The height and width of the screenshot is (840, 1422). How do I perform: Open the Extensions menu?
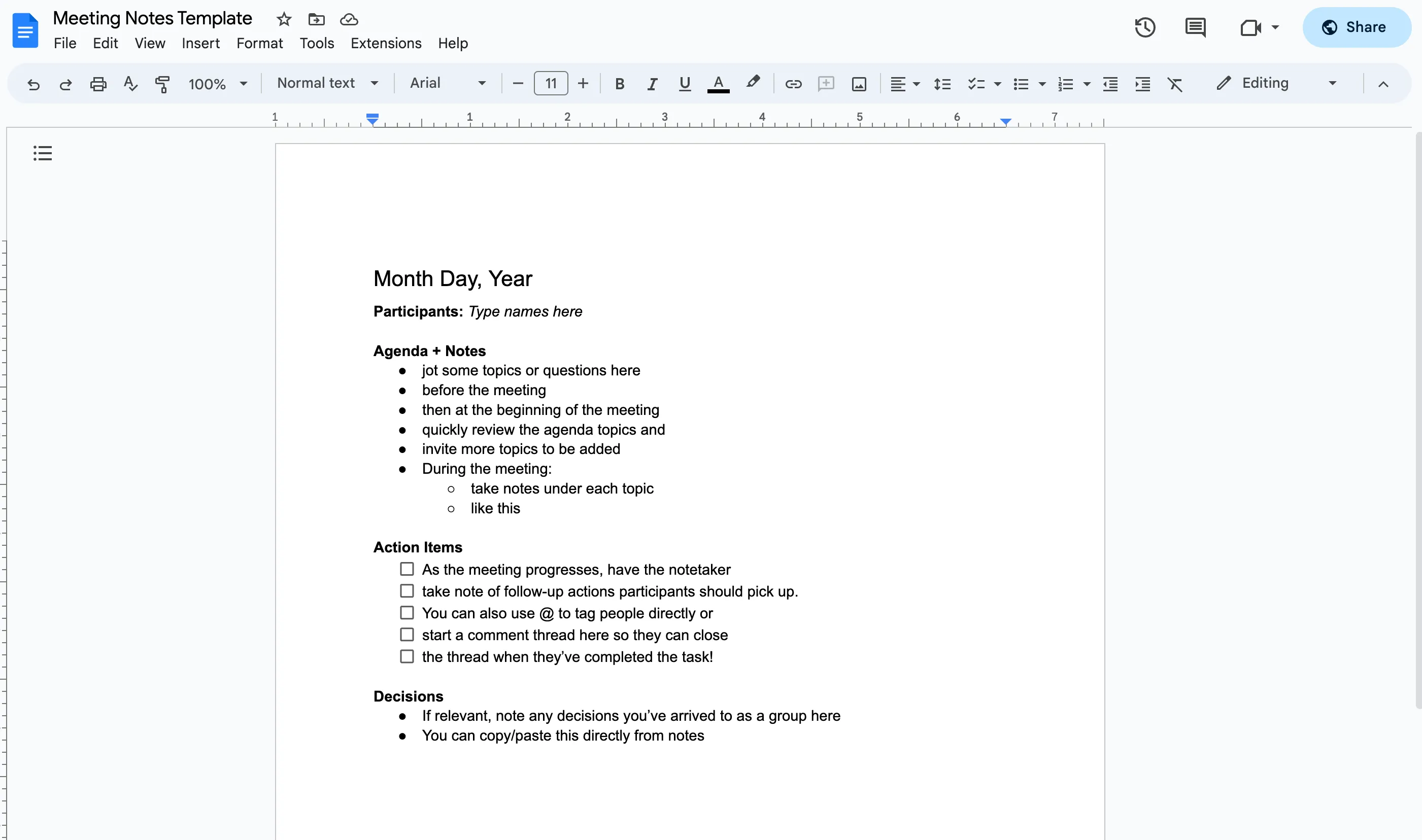(x=386, y=43)
